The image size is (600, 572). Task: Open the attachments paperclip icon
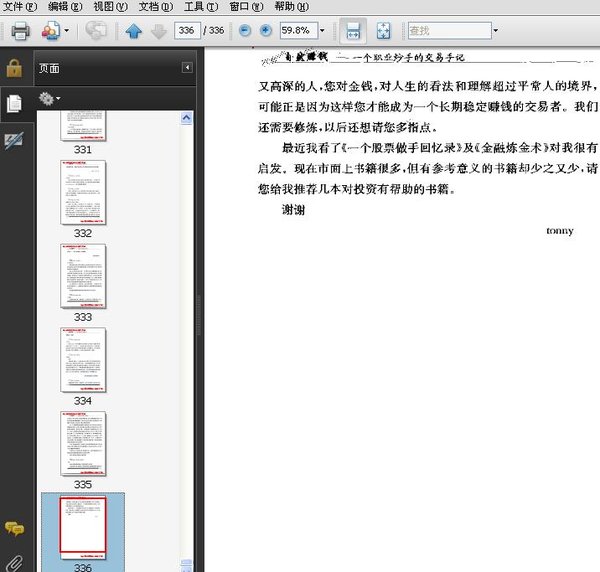(x=14, y=564)
